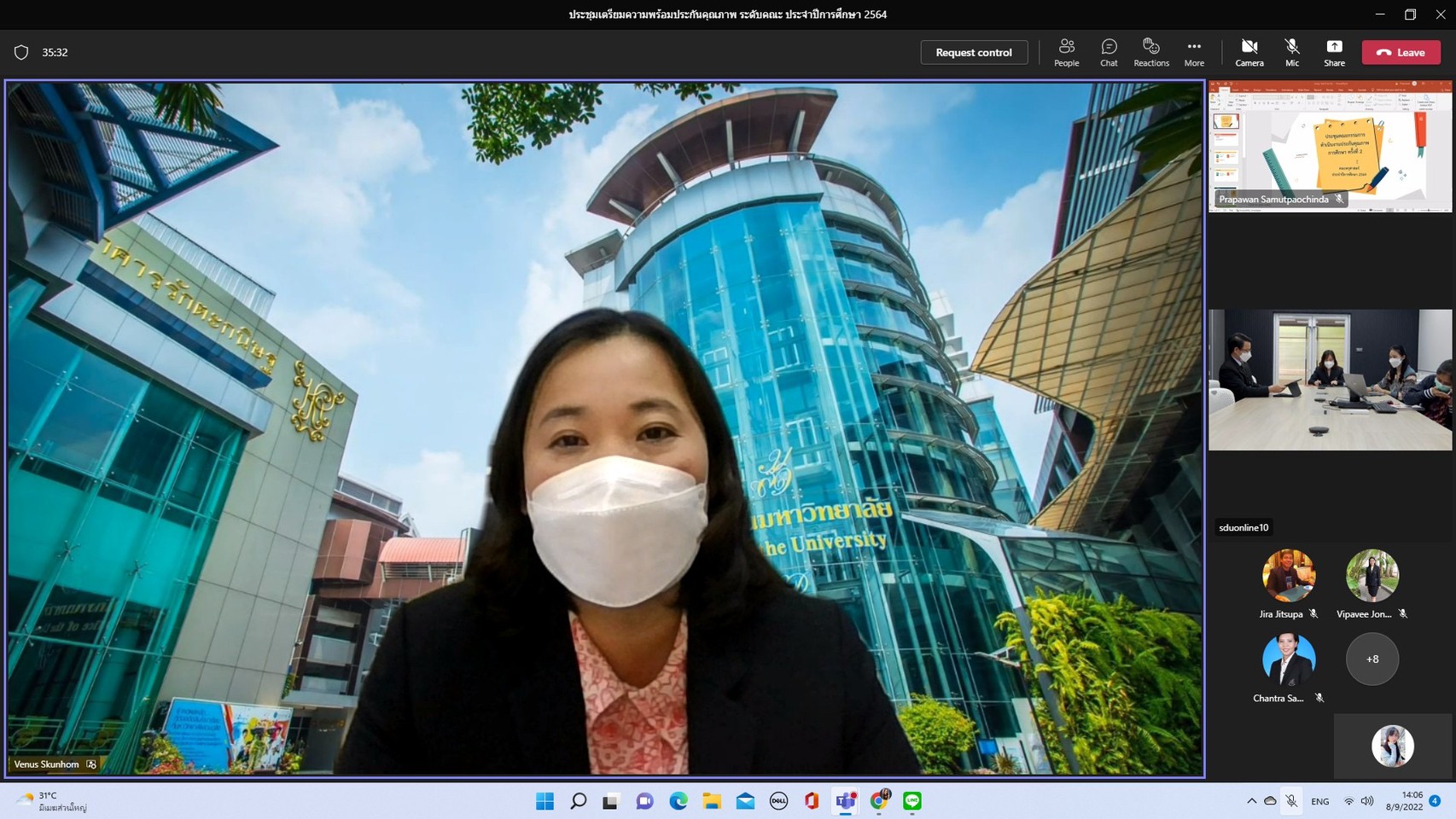Click the shield meeting security icon
The image size is (1456, 819).
click(21, 53)
